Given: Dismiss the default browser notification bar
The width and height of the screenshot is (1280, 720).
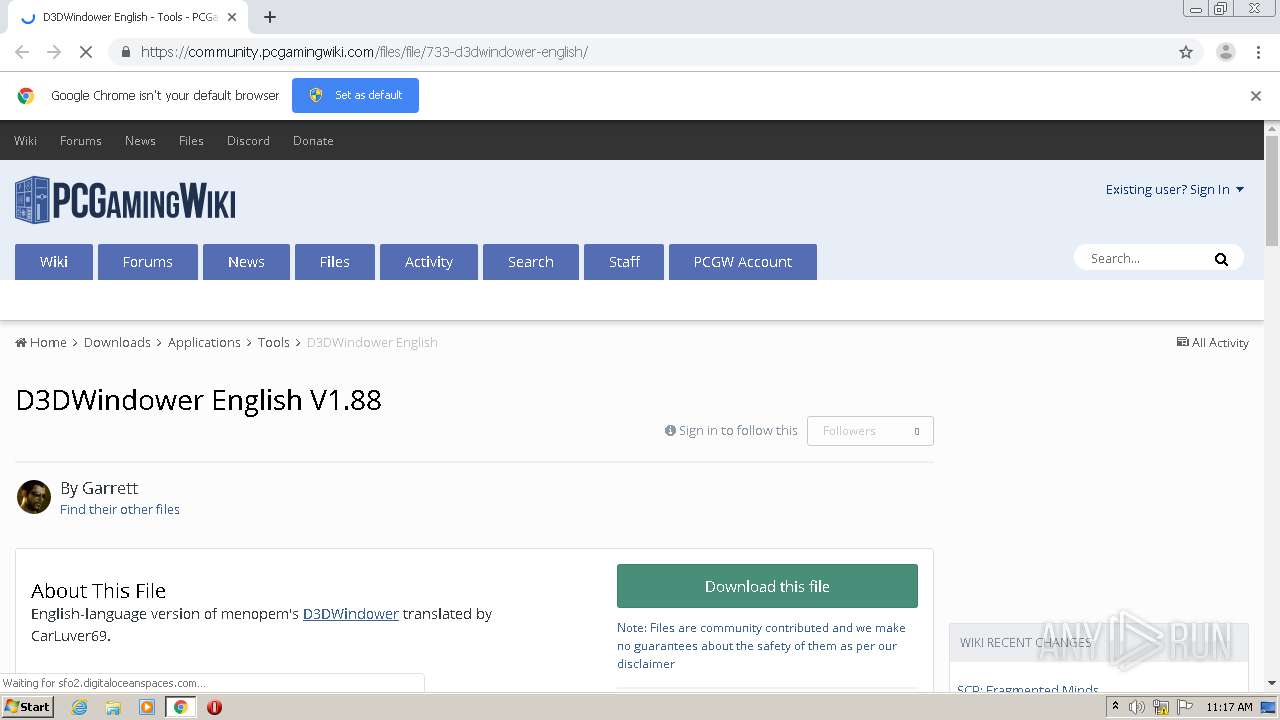Looking at the screenshot, I should [1255, 96].
